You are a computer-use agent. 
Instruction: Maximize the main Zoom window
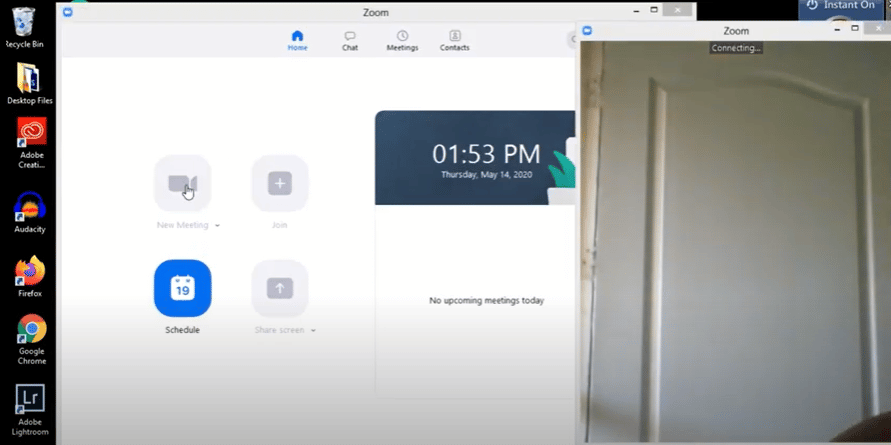pos(654,10)
